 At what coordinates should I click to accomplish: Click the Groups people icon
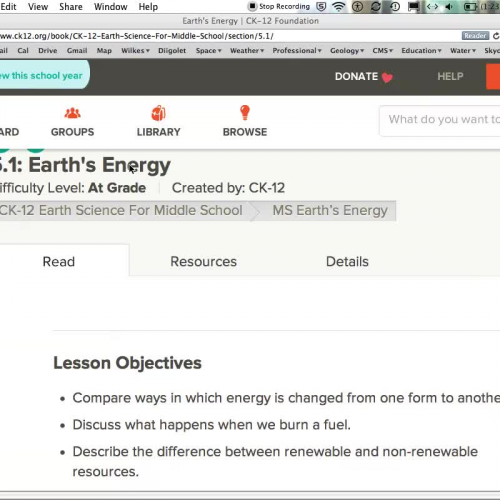tap(72, 113)
